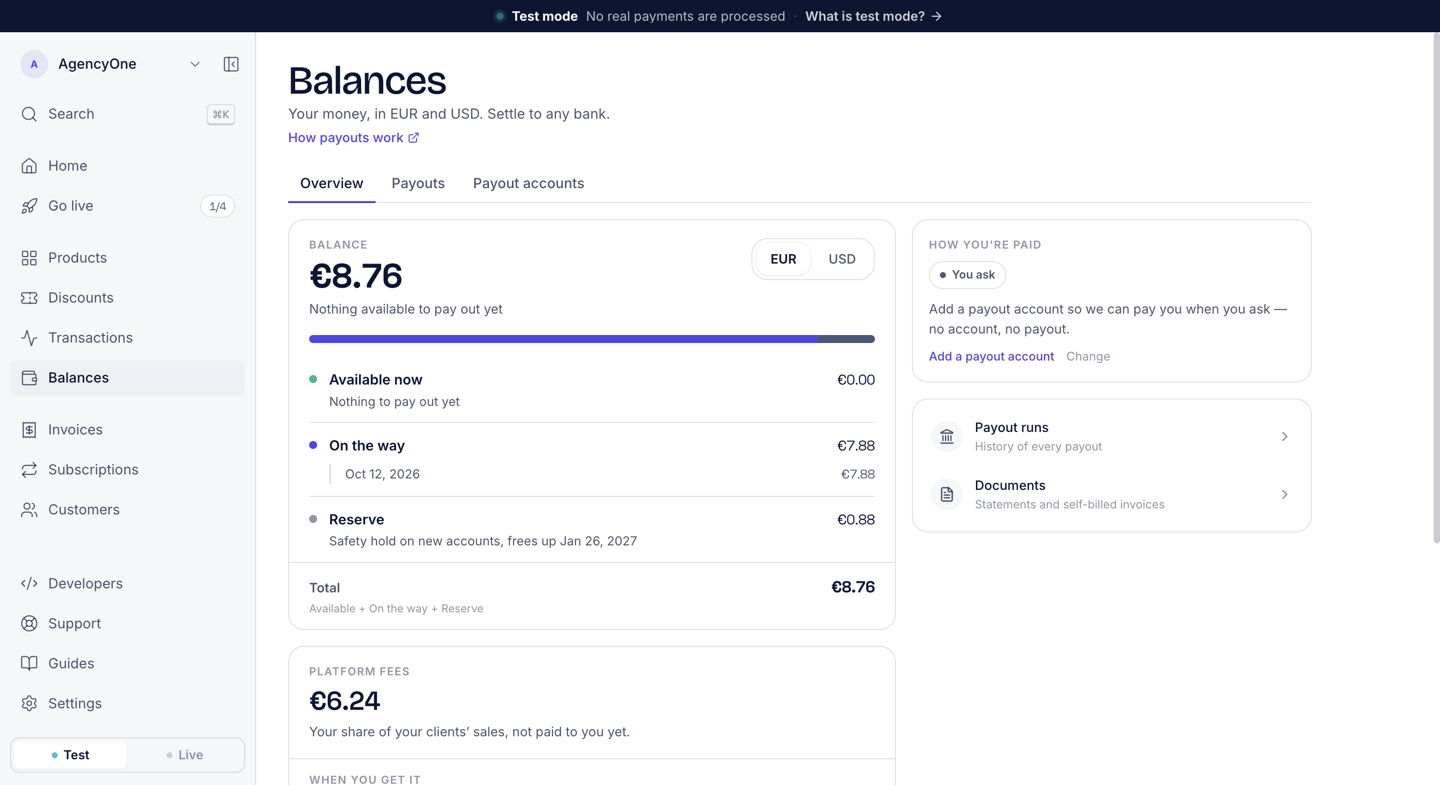
Task: Open Documents chevron arrow
Action: (1285, 495)
